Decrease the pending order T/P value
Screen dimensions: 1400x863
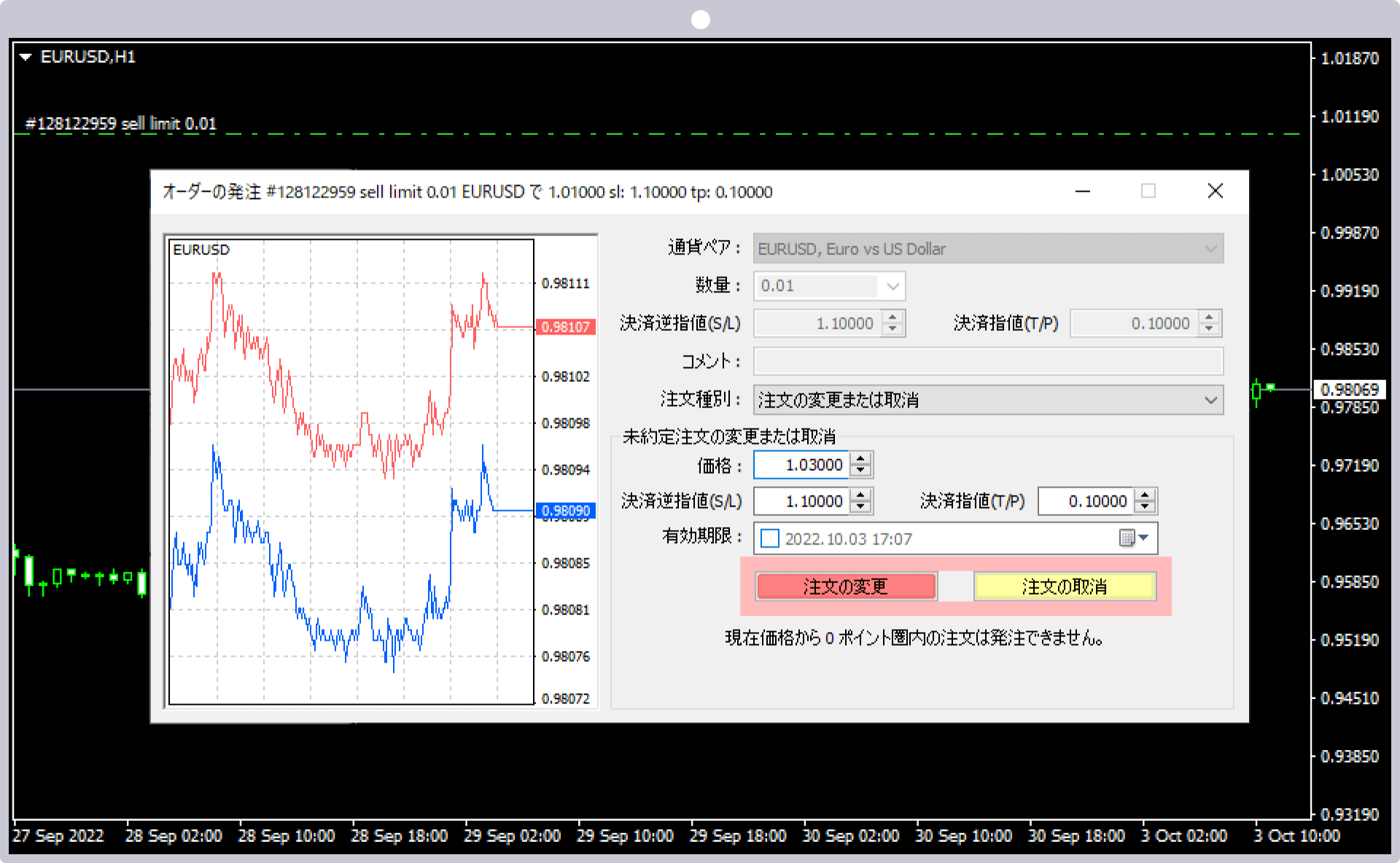pyautogui.click(x=1146, y=507)
